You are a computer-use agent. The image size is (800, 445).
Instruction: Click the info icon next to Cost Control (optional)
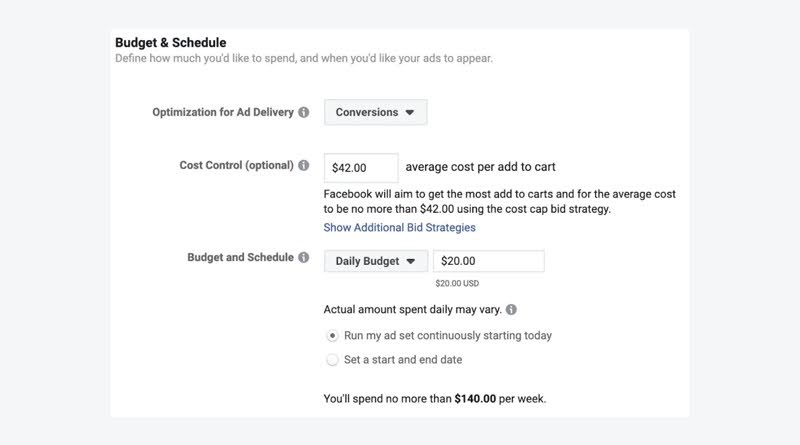(x=304, y=165)
